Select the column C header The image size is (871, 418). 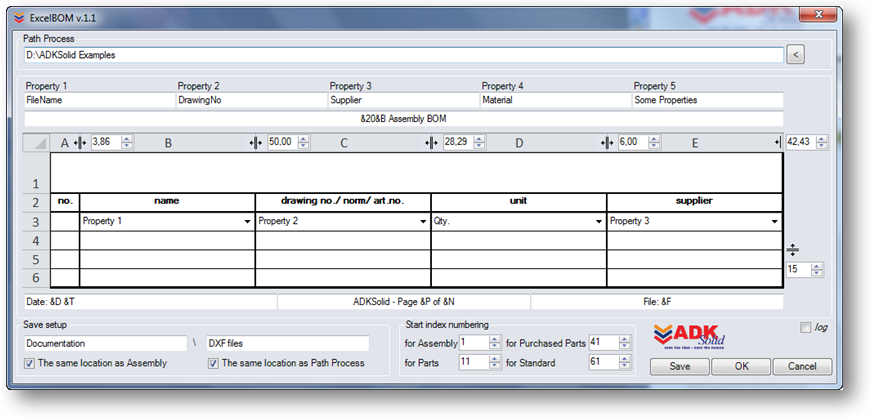[344, 143]
